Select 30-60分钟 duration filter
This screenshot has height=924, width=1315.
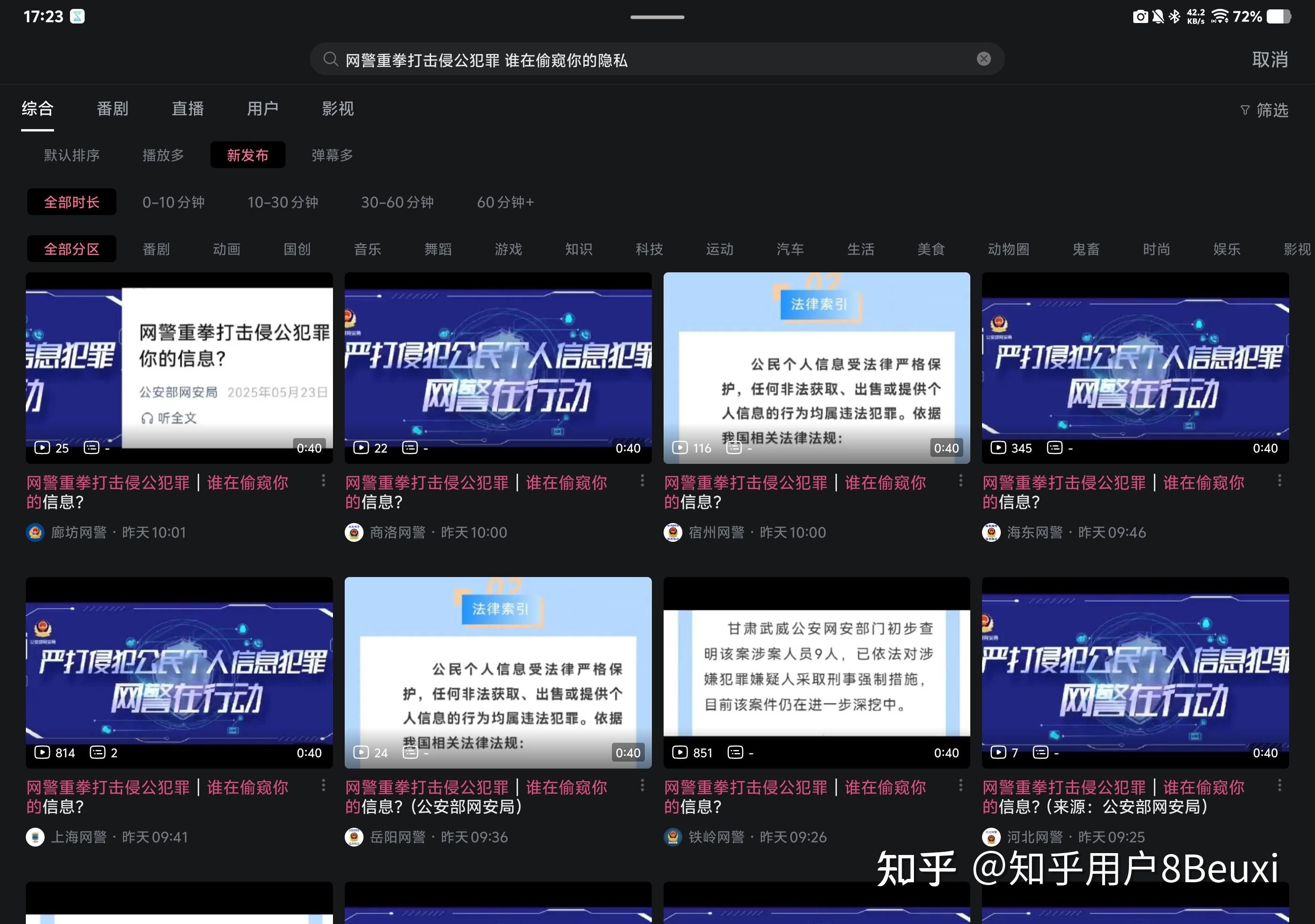pos(397,202)
